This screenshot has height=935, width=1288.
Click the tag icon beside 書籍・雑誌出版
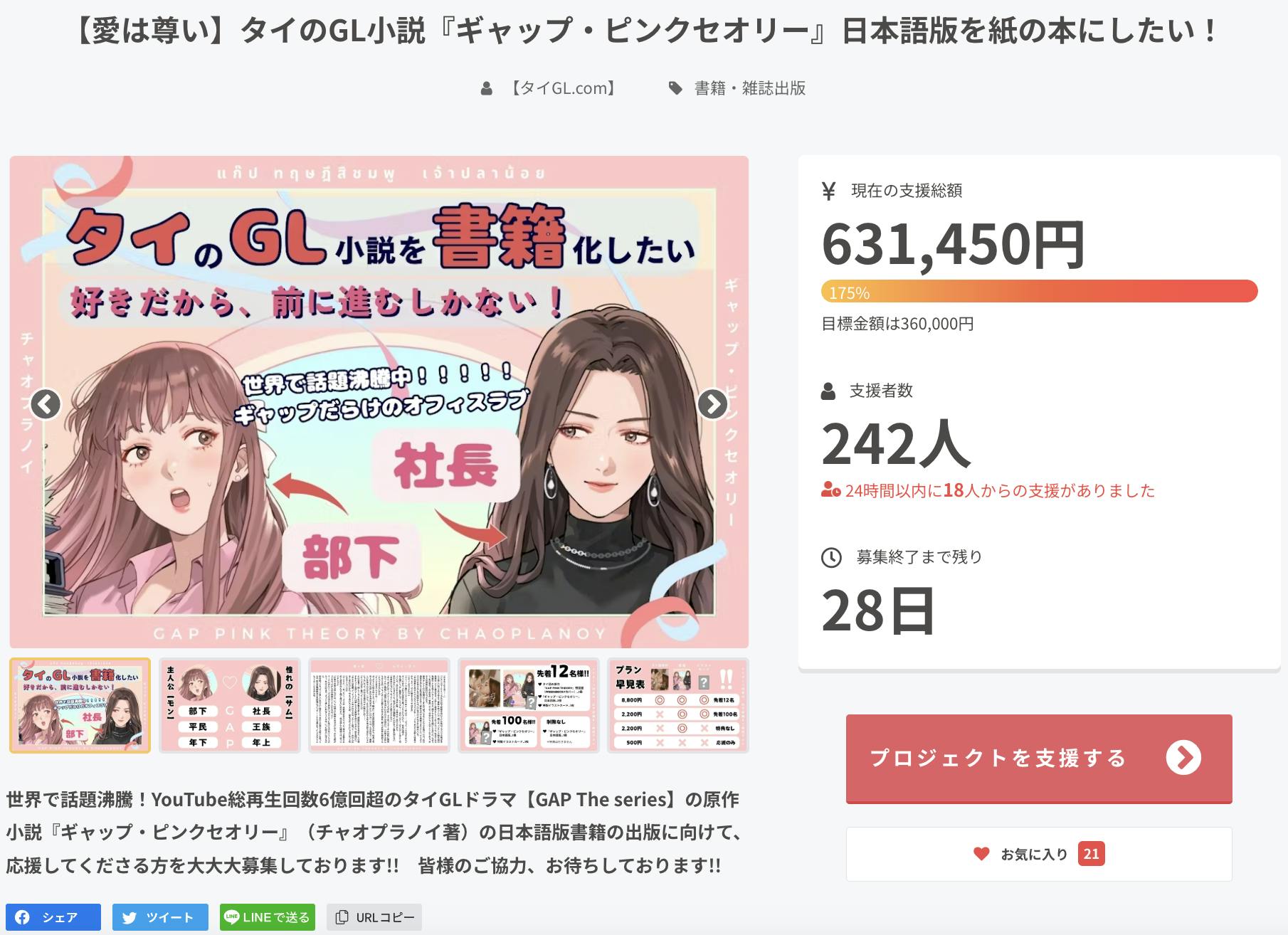click(675, 88)
